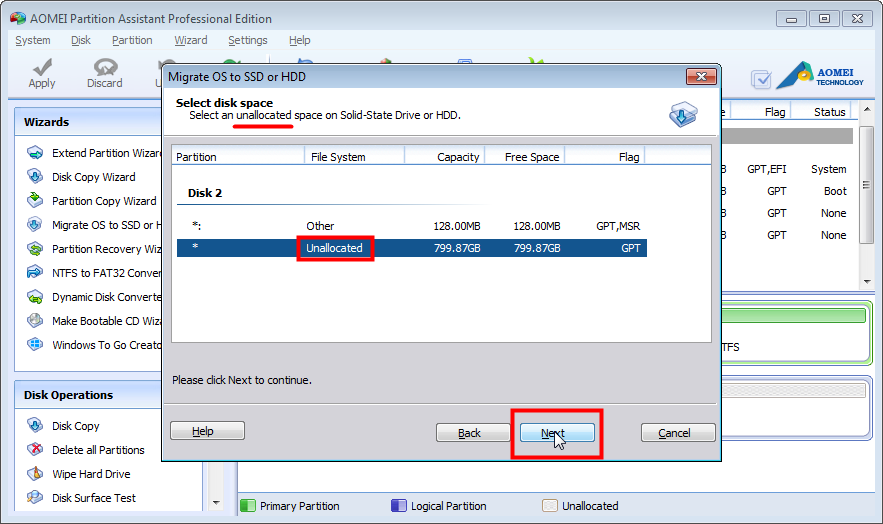Launch Make Bootable CD Wizard icon
Screen dimensions: 883x524
pyautogui.click(x=35, y=321)
